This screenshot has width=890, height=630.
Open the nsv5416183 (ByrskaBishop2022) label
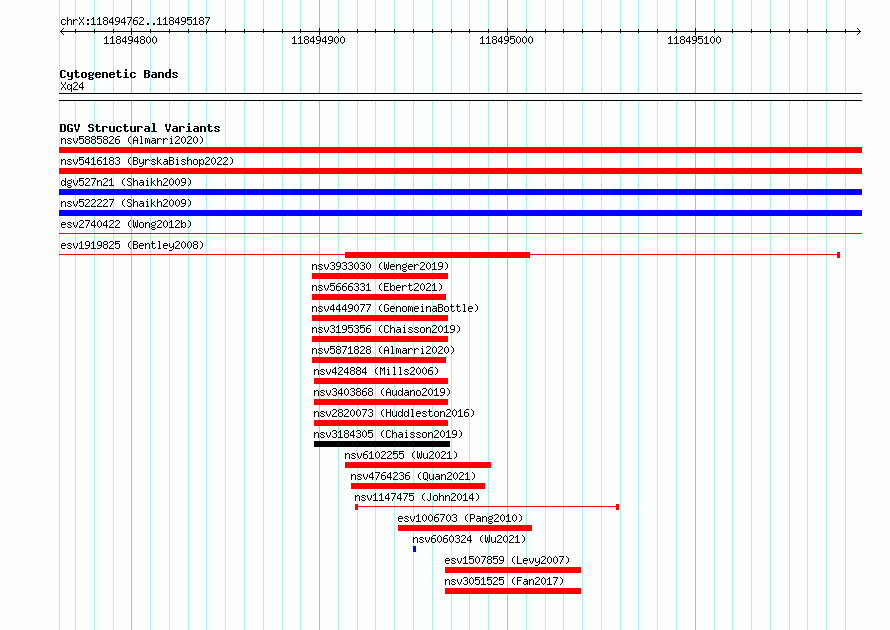147,161
